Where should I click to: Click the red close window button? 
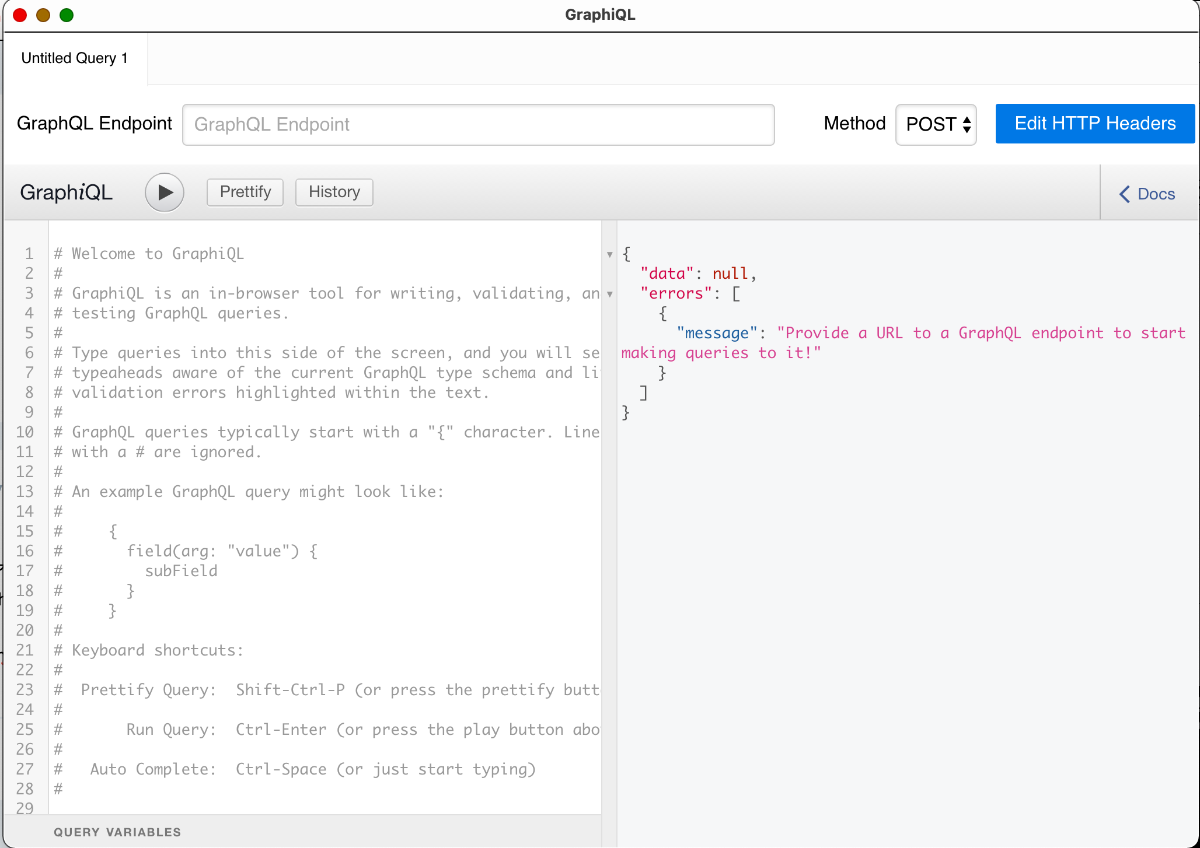pyautogui.click(x=19, y=15)
